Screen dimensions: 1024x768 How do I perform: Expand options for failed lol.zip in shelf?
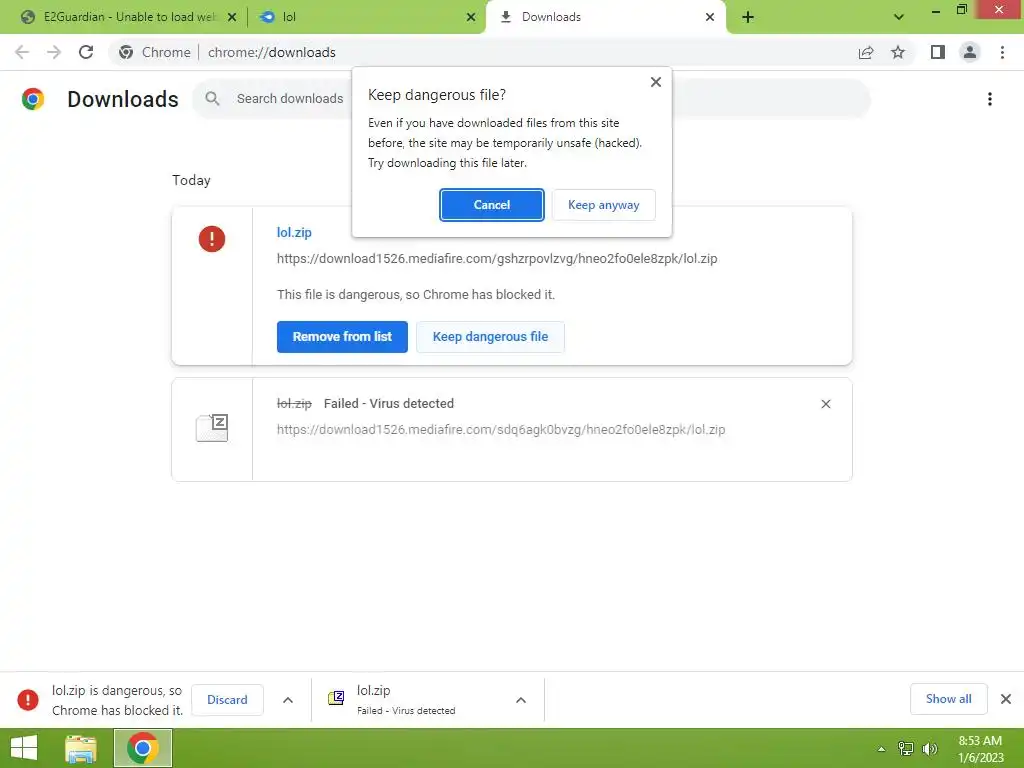520,700
